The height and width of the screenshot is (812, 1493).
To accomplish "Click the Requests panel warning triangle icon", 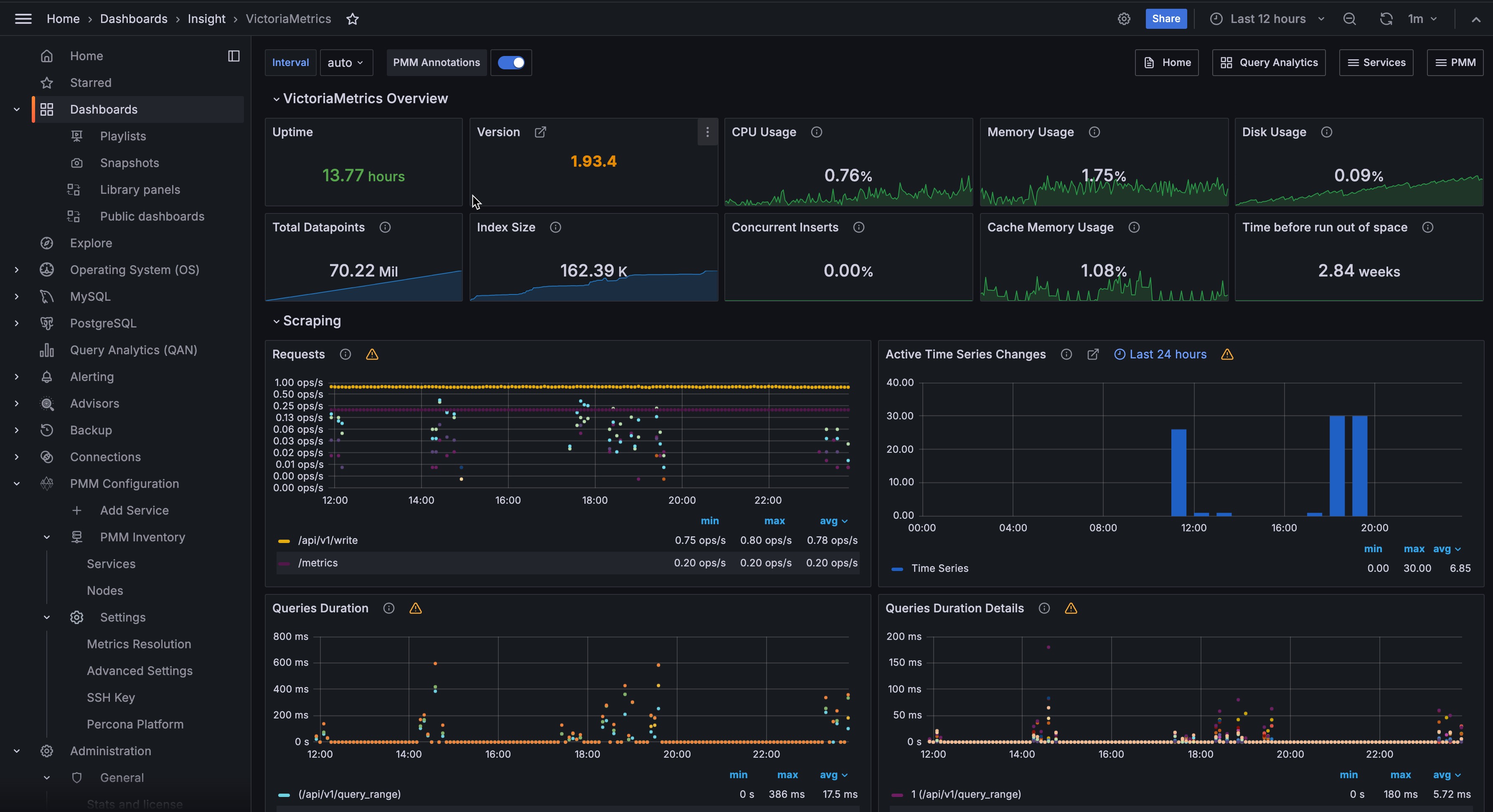I will tap(372, 354).
